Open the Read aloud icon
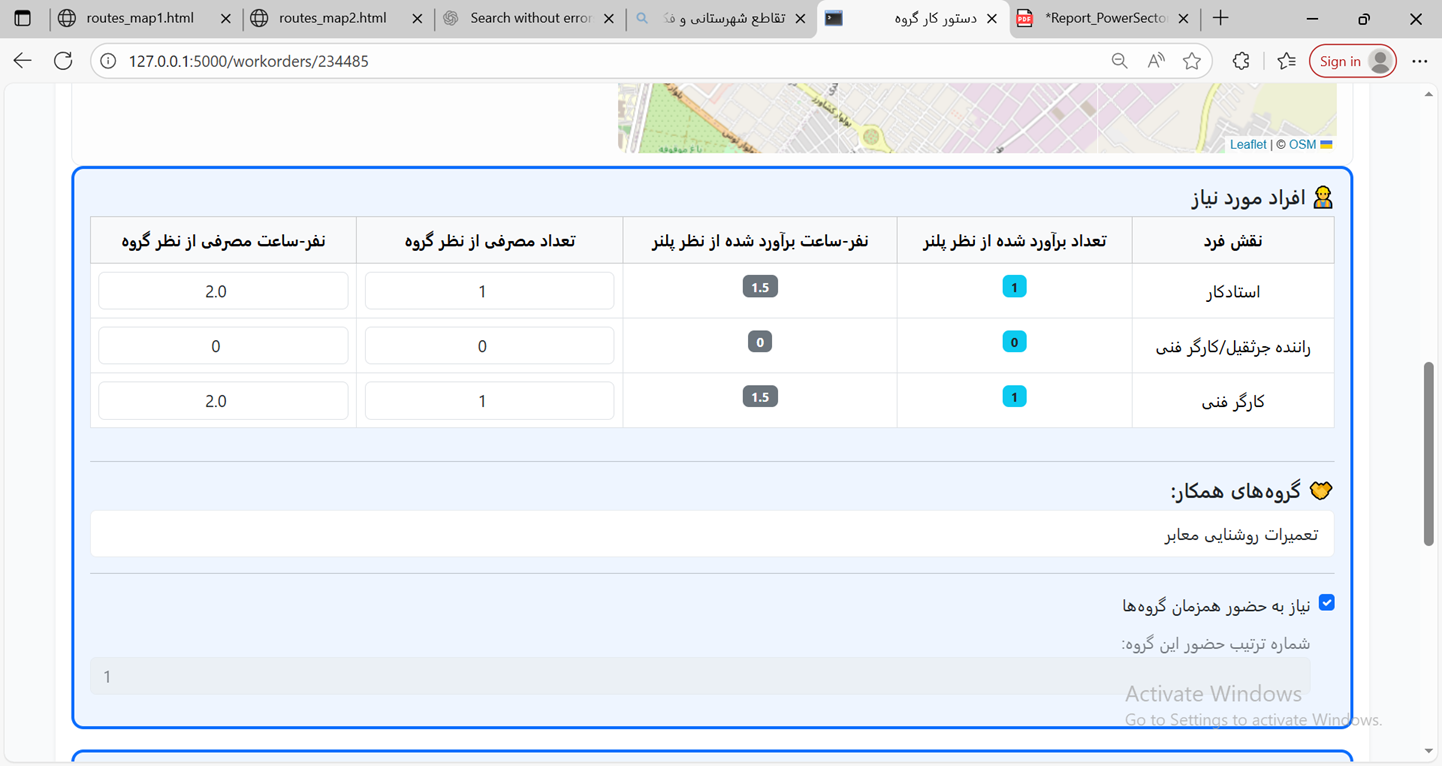Screen dimensions: 1442x766 click(1156, 60)
